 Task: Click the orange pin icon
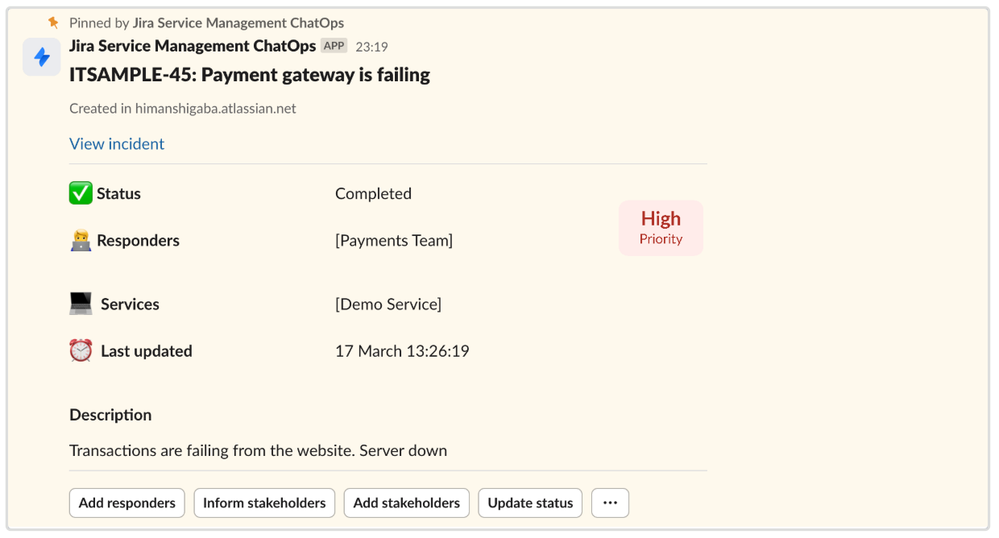click(54, 23)
